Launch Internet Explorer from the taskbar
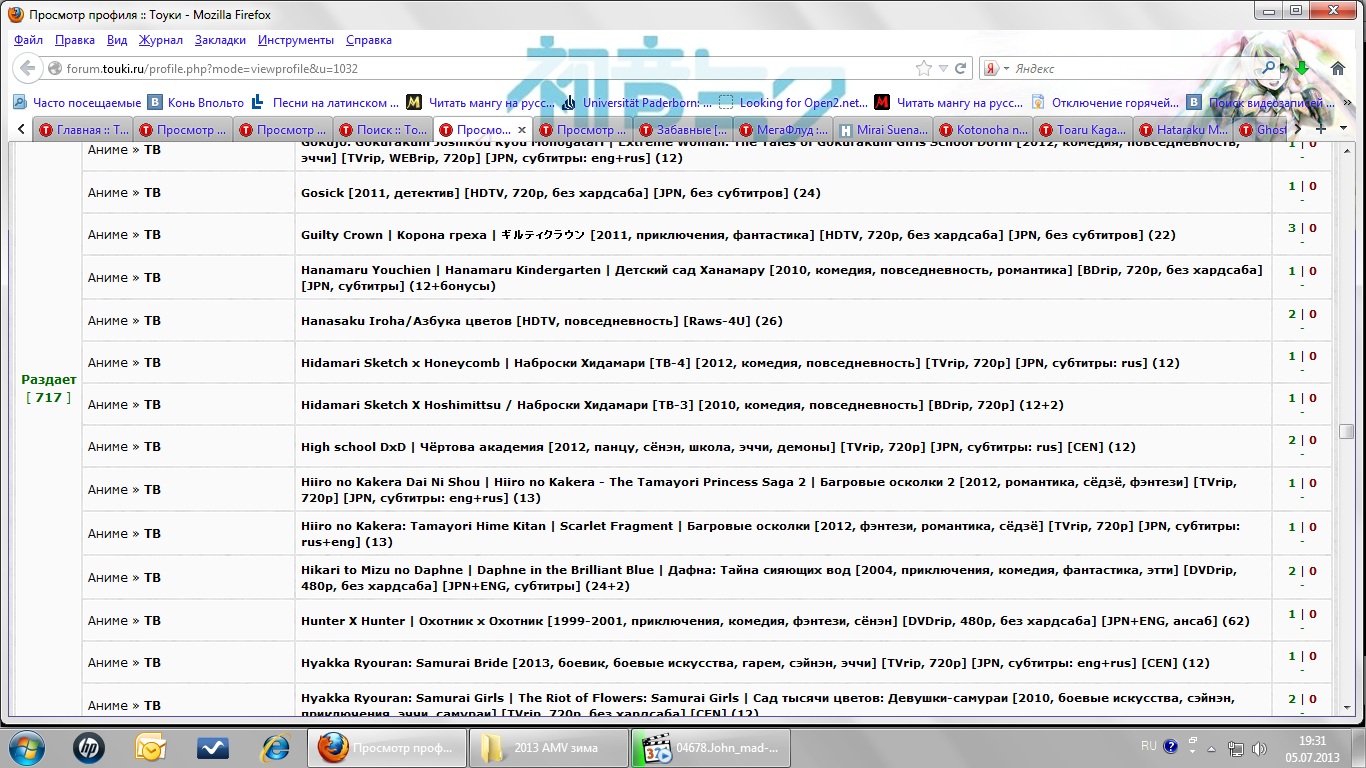This screenshot has height=768, width=1366. coord(275,747)
